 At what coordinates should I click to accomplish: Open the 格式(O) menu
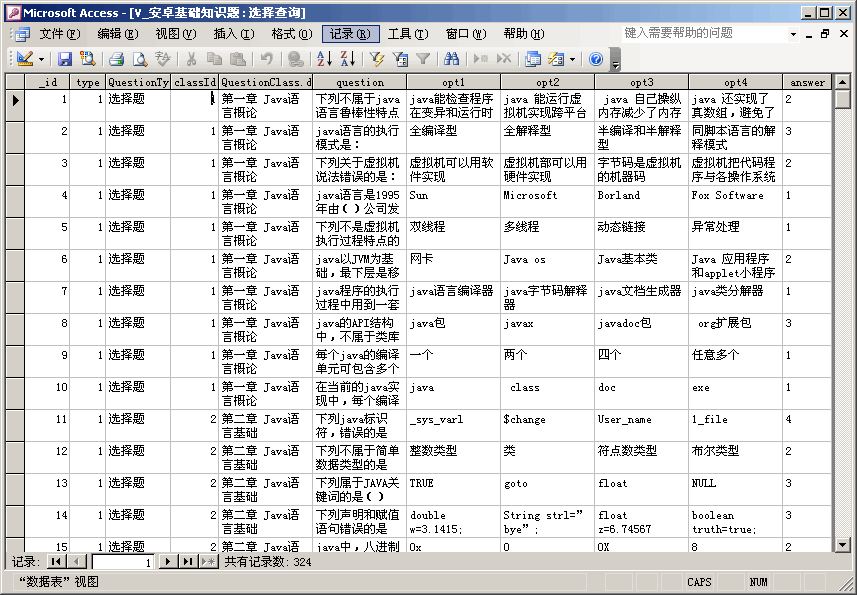(292, 34)
